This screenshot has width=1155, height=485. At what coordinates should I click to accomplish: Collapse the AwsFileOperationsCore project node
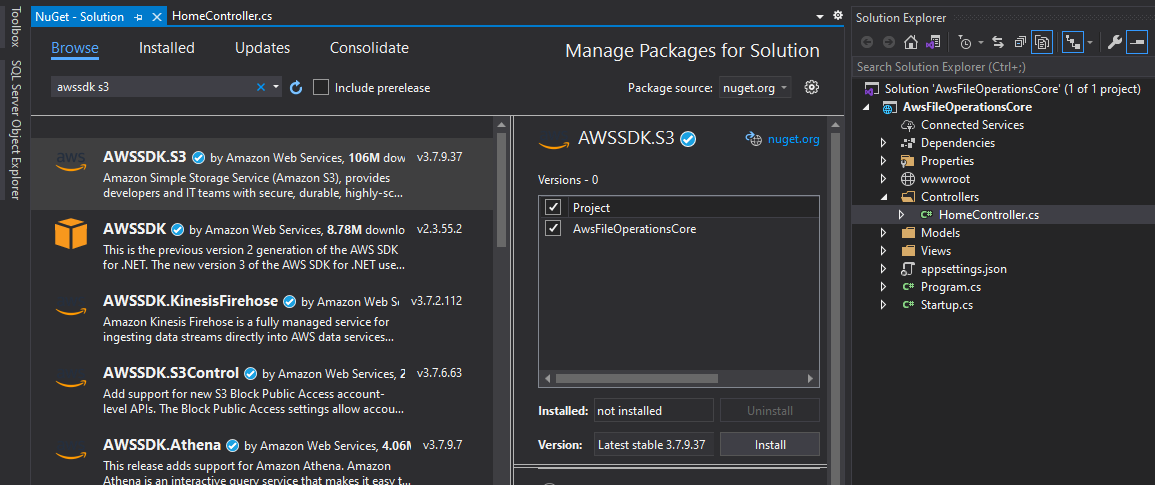866,107
